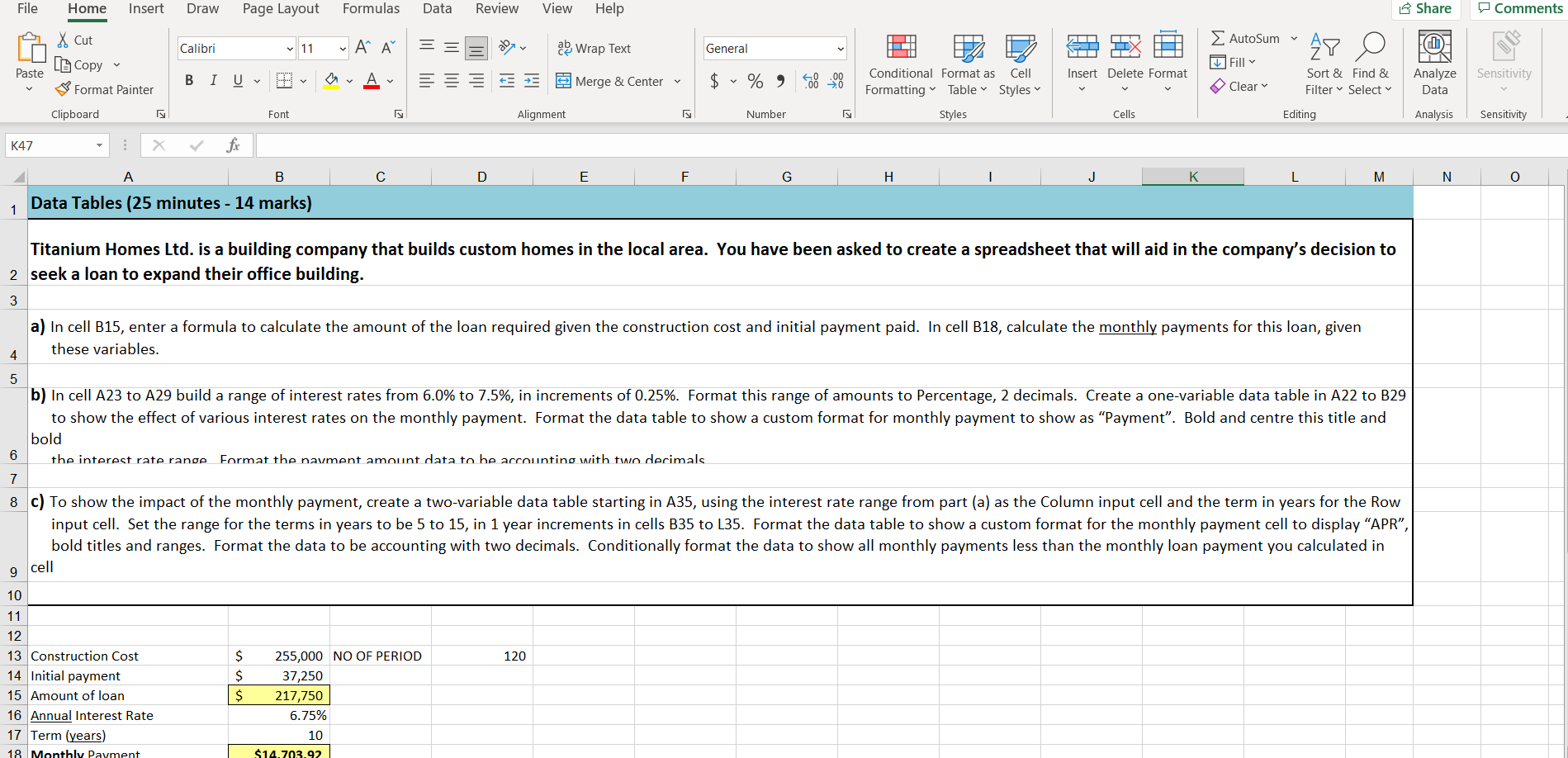This screenshot has height=758, width=1568.
Task: Open Conditional Formatting options
Action: point(899,66)
